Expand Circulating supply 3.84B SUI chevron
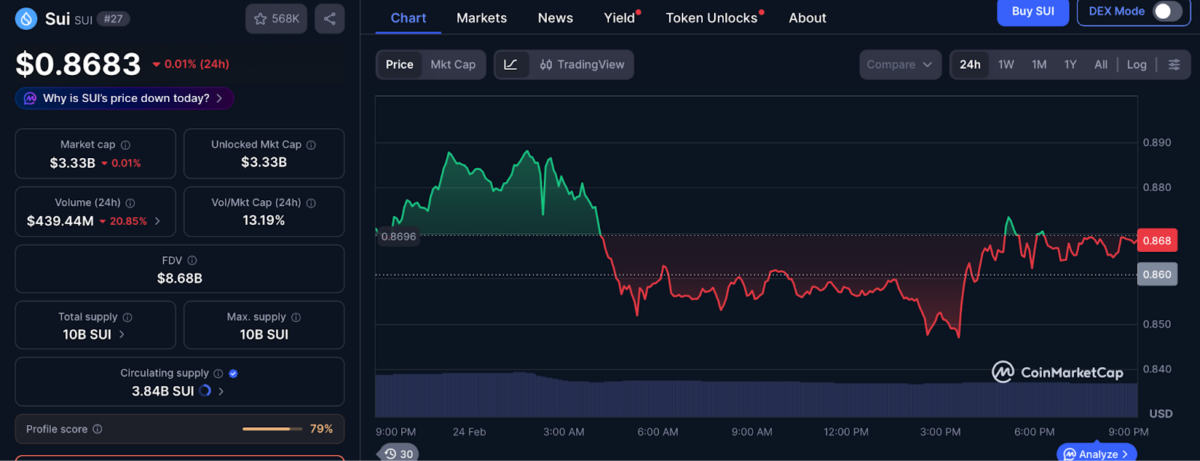The height and width of the screenshot is (461, 1200). [x=221, y=391]
